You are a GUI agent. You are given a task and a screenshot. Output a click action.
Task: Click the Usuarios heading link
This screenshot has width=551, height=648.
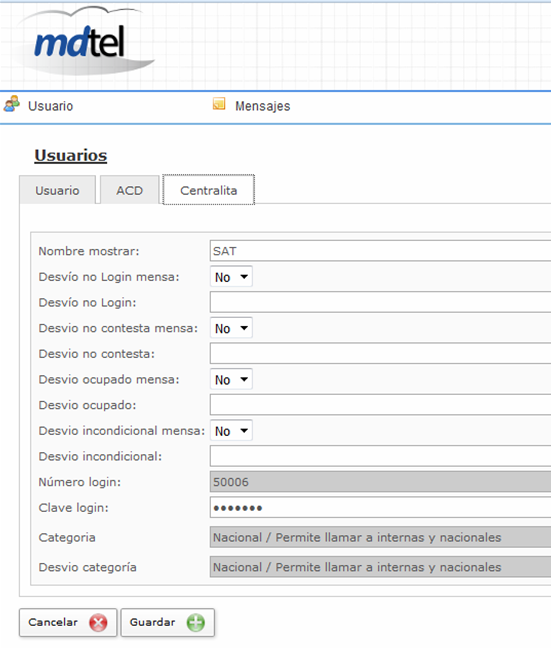click(x=71, y=155)
